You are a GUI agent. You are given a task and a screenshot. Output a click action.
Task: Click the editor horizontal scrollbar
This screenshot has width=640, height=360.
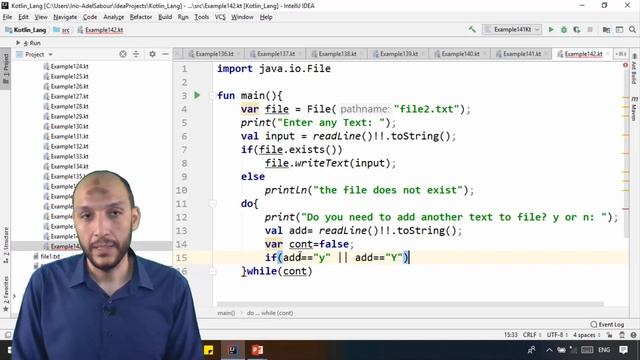point(410,304)
